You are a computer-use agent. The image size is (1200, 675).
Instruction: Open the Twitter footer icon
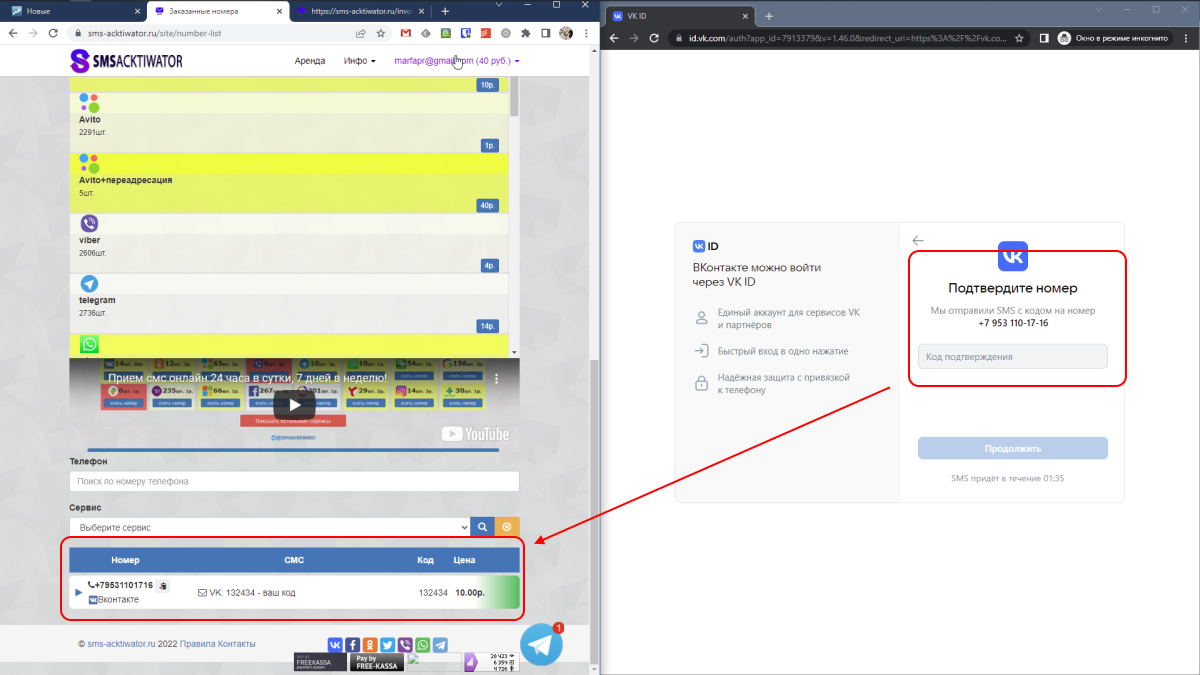click(x=388, y=645)
